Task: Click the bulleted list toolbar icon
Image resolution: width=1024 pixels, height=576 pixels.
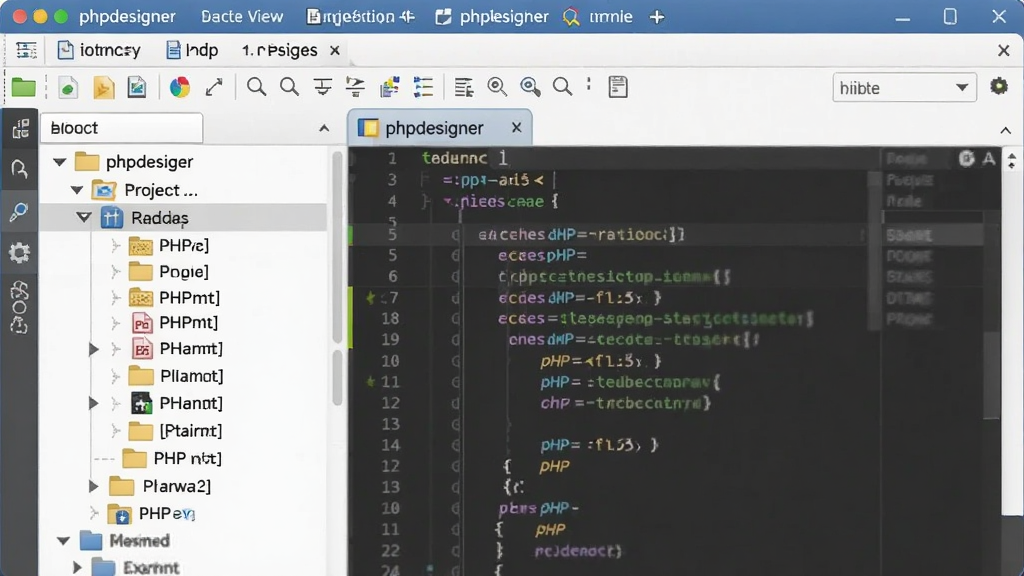Action: [x=423, y=87]
